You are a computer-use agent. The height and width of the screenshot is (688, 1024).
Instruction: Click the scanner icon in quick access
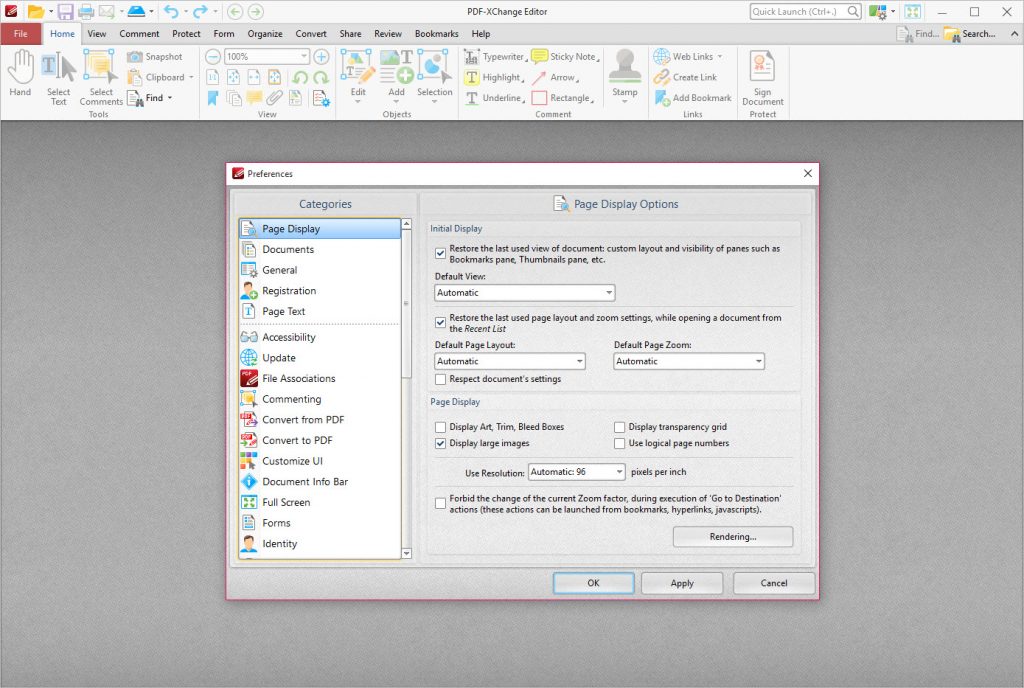pos(136,11)
